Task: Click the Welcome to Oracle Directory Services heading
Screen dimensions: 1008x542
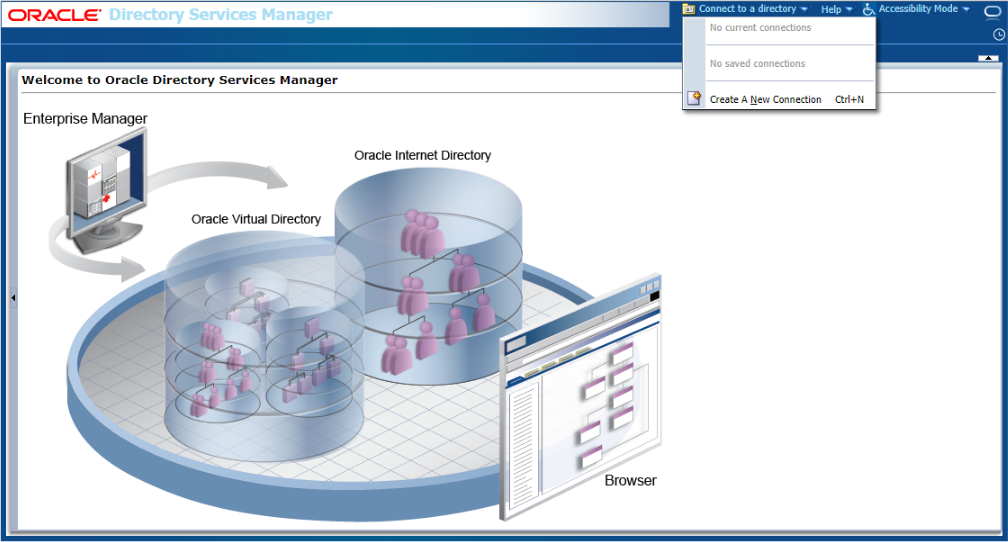Action: [180, 80]
